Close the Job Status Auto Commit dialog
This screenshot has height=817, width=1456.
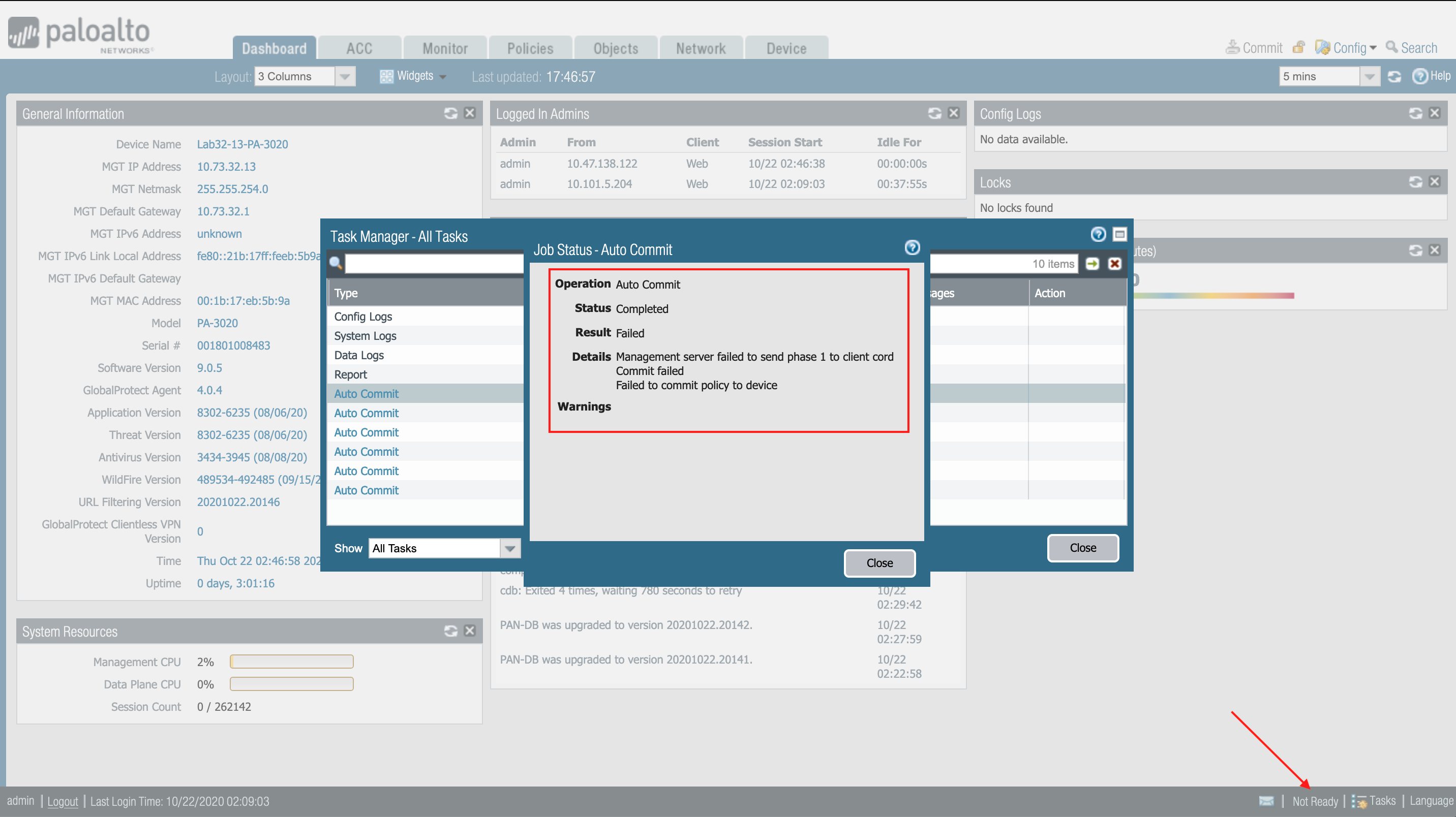coord(879,563)
